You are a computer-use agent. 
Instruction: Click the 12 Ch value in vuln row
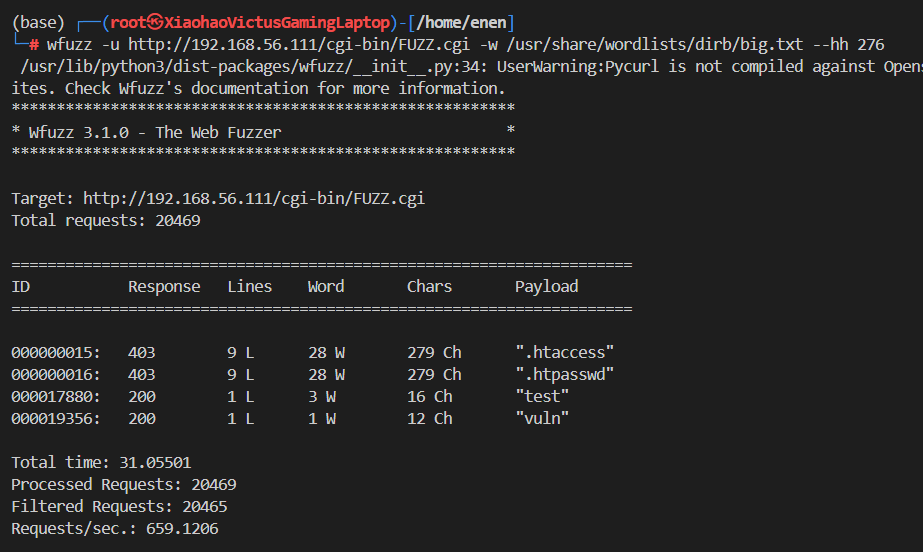tap(430, 419)
